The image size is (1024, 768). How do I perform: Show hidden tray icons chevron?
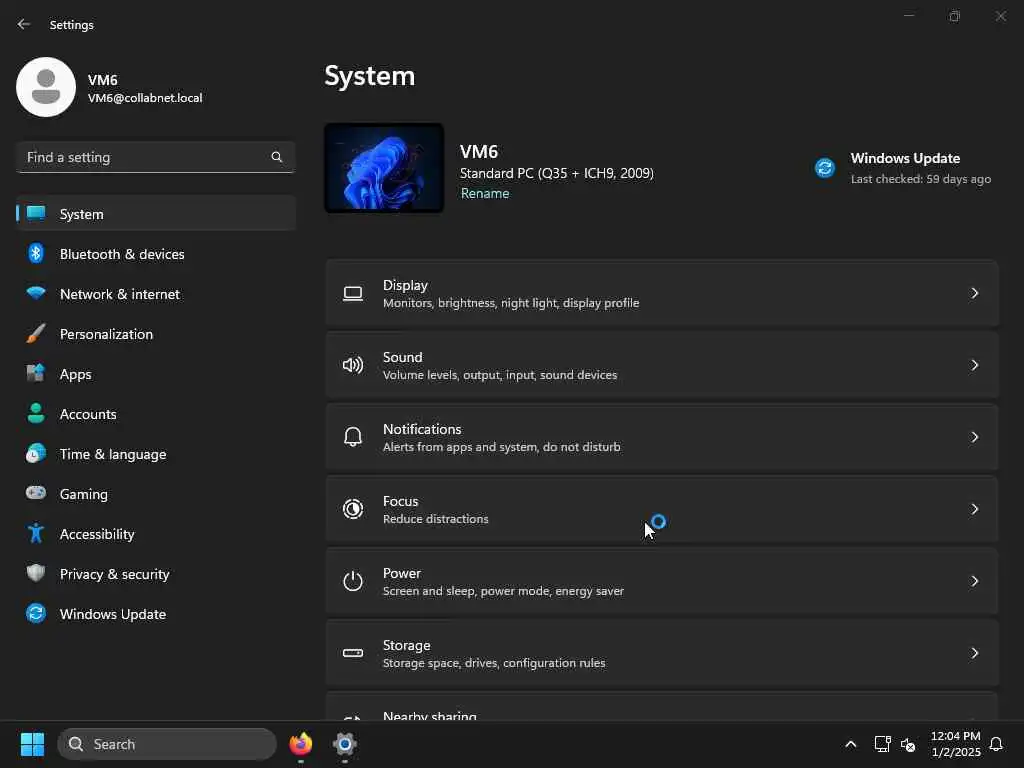click(850, 744)
